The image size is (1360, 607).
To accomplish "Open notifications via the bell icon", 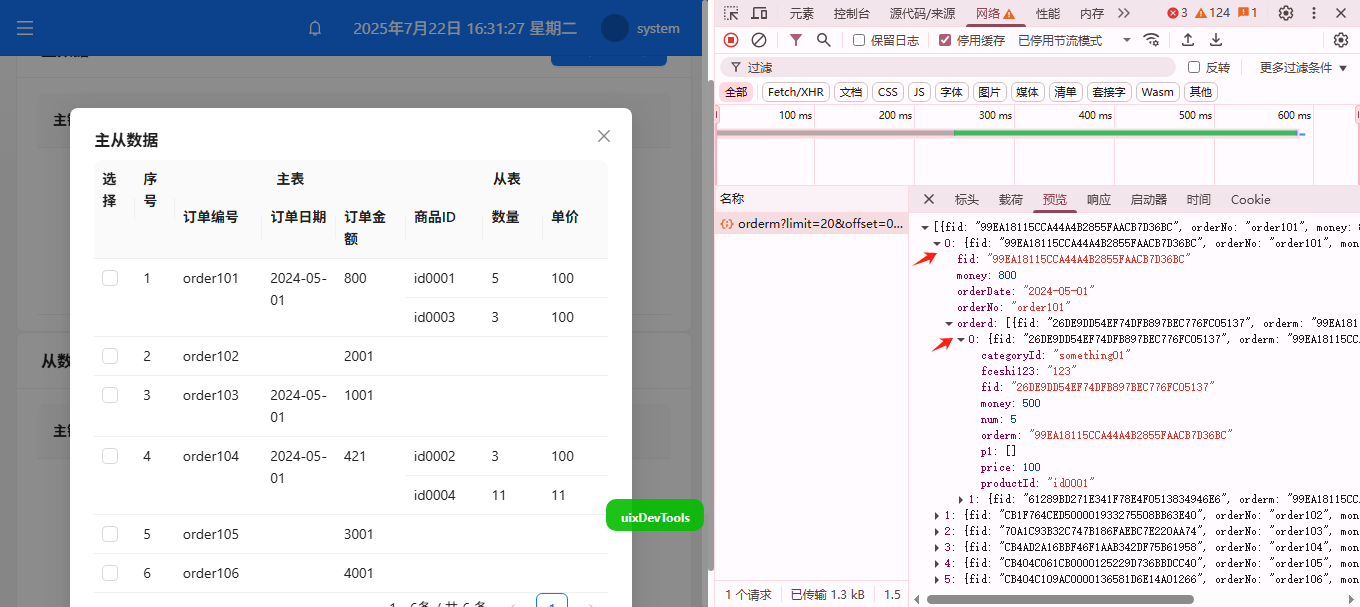I will click(315, 29).
